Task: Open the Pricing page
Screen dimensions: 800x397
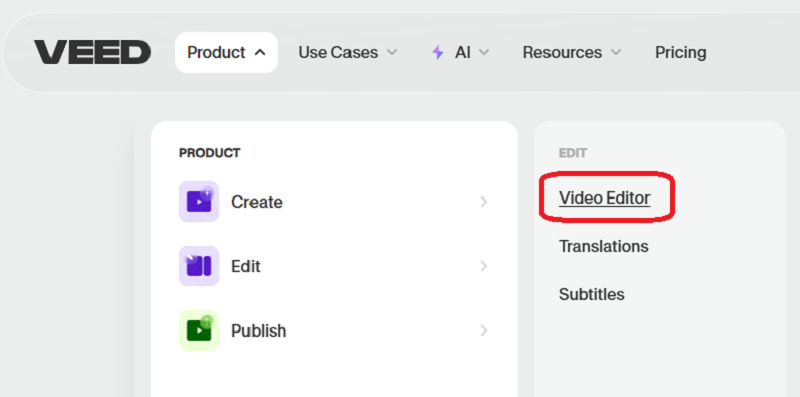Action: (x=681, y=52)
